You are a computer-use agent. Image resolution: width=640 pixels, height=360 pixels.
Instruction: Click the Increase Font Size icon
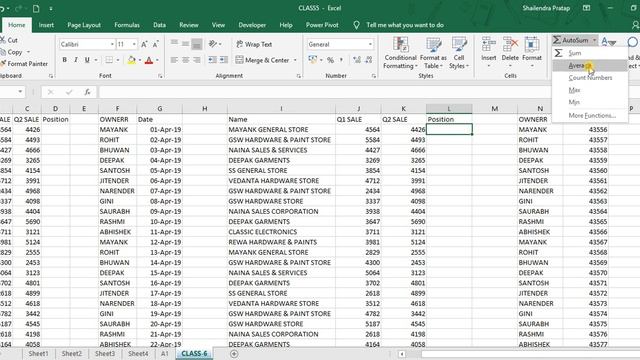pos(144,44)
